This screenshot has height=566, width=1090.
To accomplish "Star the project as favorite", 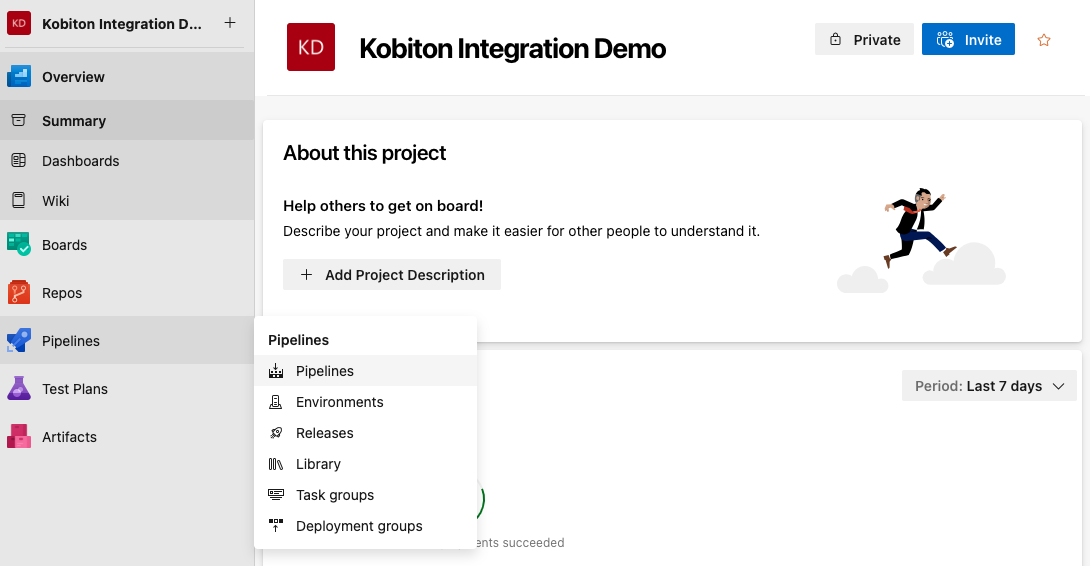I will pos(1044,40).
